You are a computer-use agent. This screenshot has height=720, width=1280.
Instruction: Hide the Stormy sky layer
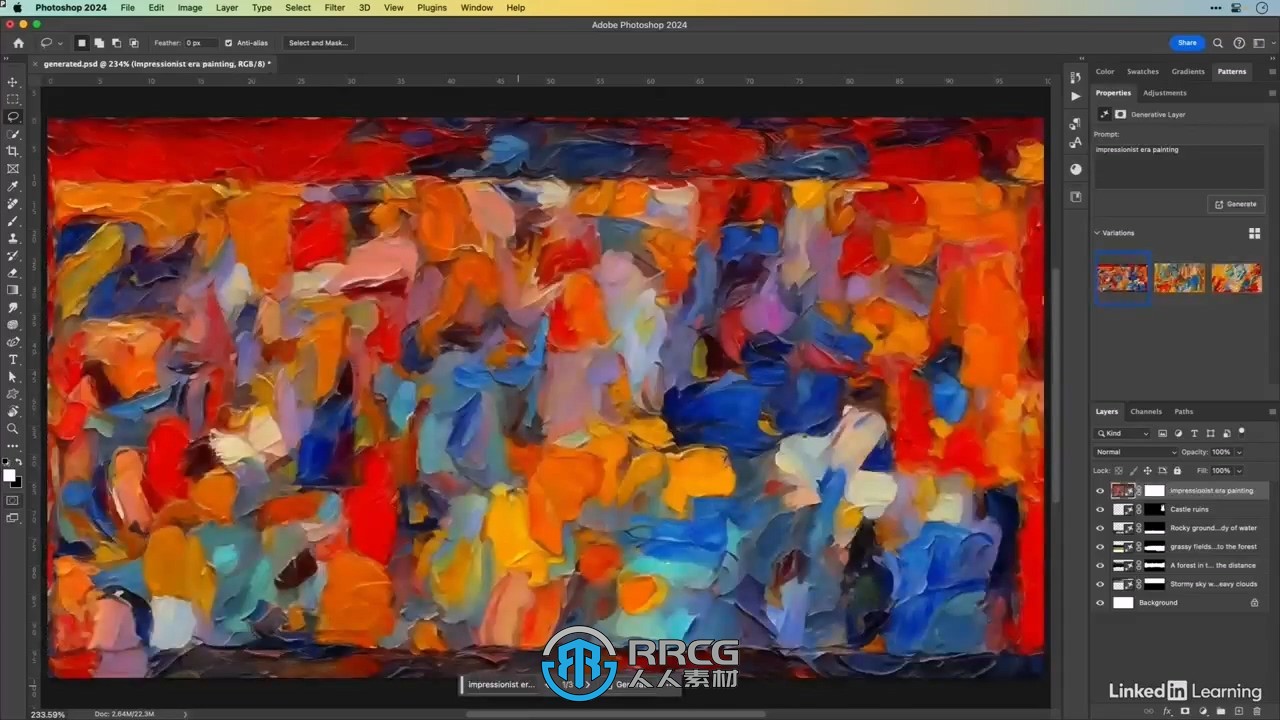pos(1100,584)
